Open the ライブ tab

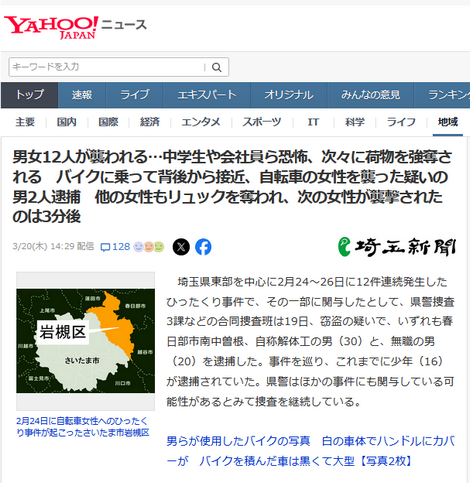(134, 95)
